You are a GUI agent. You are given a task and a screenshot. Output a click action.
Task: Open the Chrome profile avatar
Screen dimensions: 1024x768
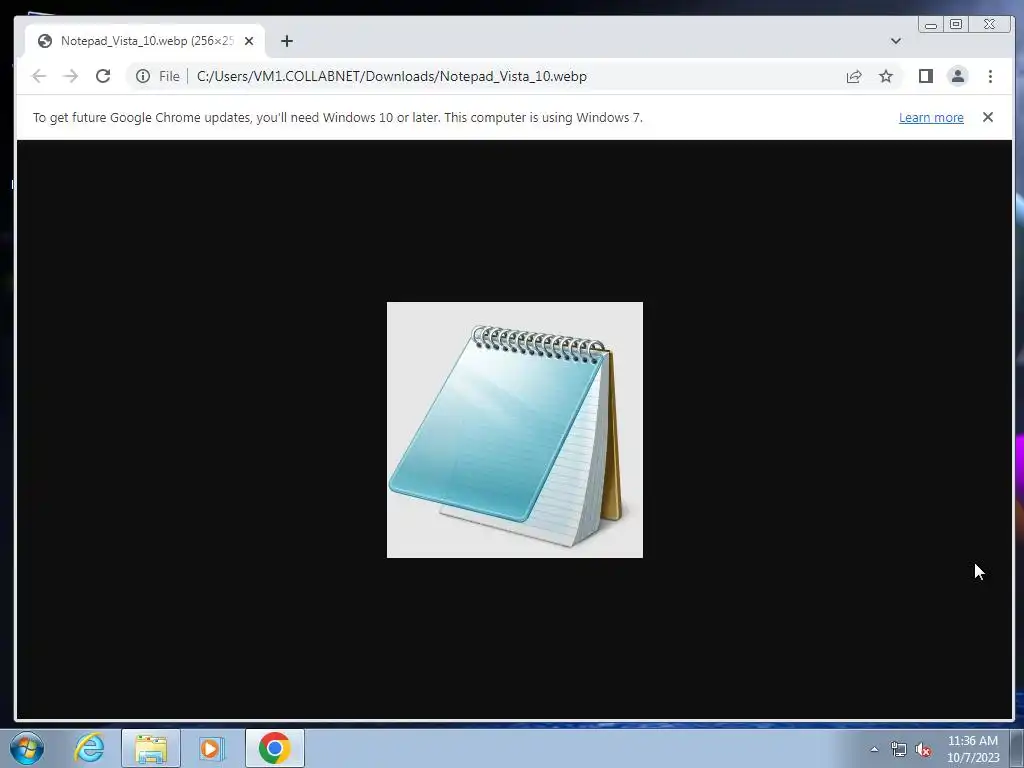[x=957, y=76]
